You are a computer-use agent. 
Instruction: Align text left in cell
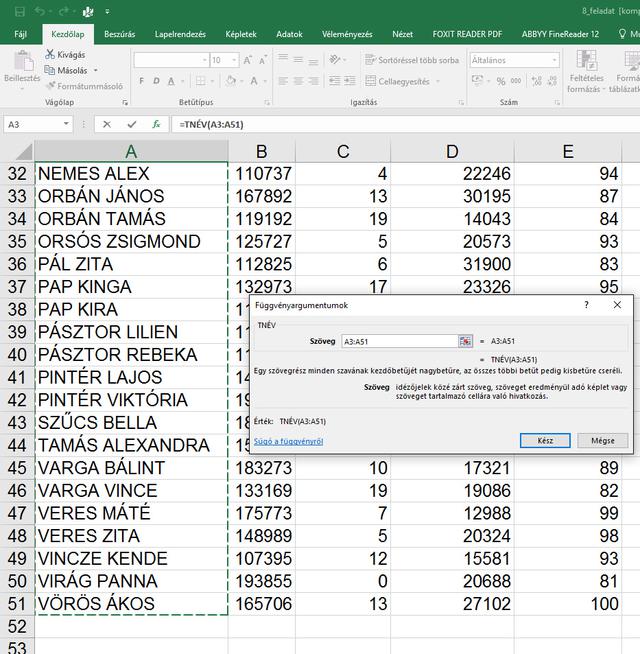[x=283, y=81]
